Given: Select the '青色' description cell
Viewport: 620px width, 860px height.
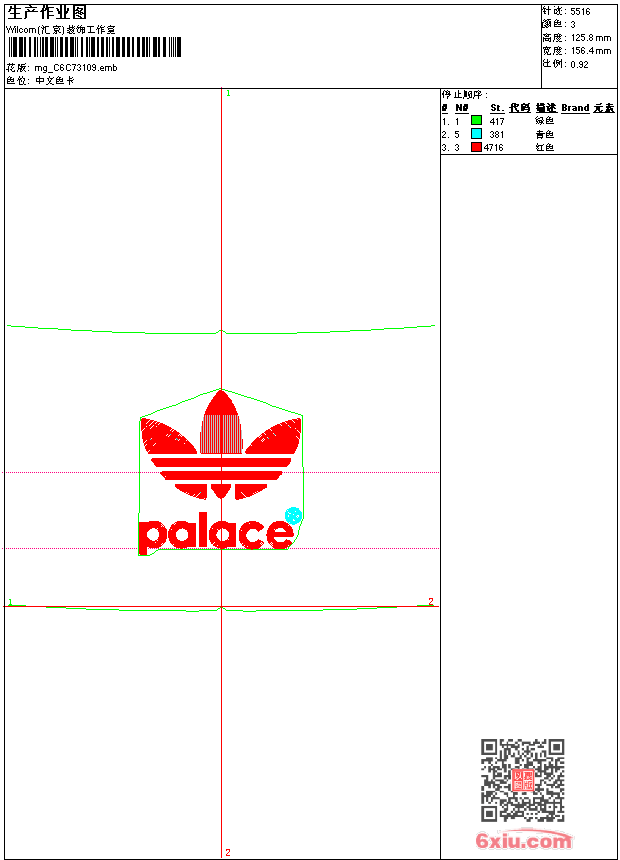Looking at the screenshot, I should click(545, 134).
